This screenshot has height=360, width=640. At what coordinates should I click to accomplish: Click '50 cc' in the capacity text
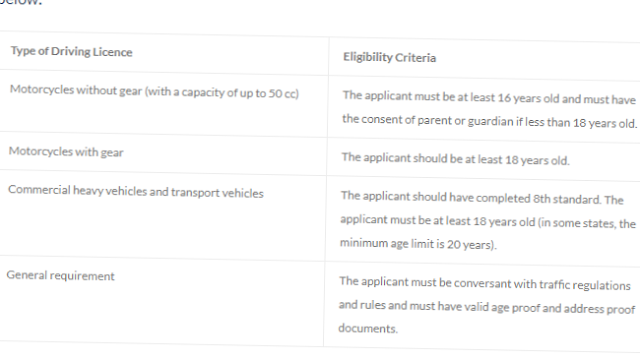pyautogui.click(x=282, y=94)
